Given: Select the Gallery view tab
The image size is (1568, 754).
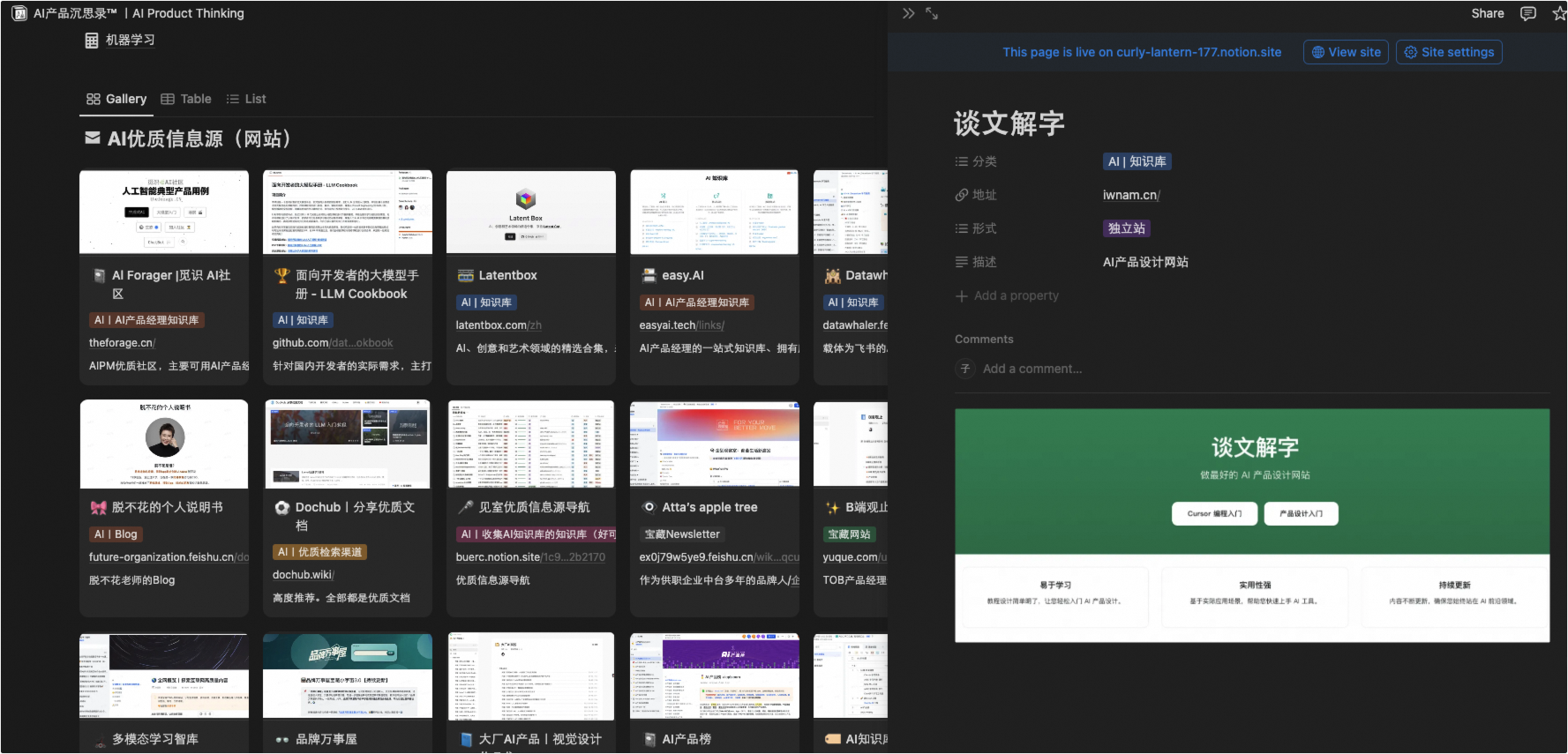Looking at the screenshot, I should coord(116,99).
